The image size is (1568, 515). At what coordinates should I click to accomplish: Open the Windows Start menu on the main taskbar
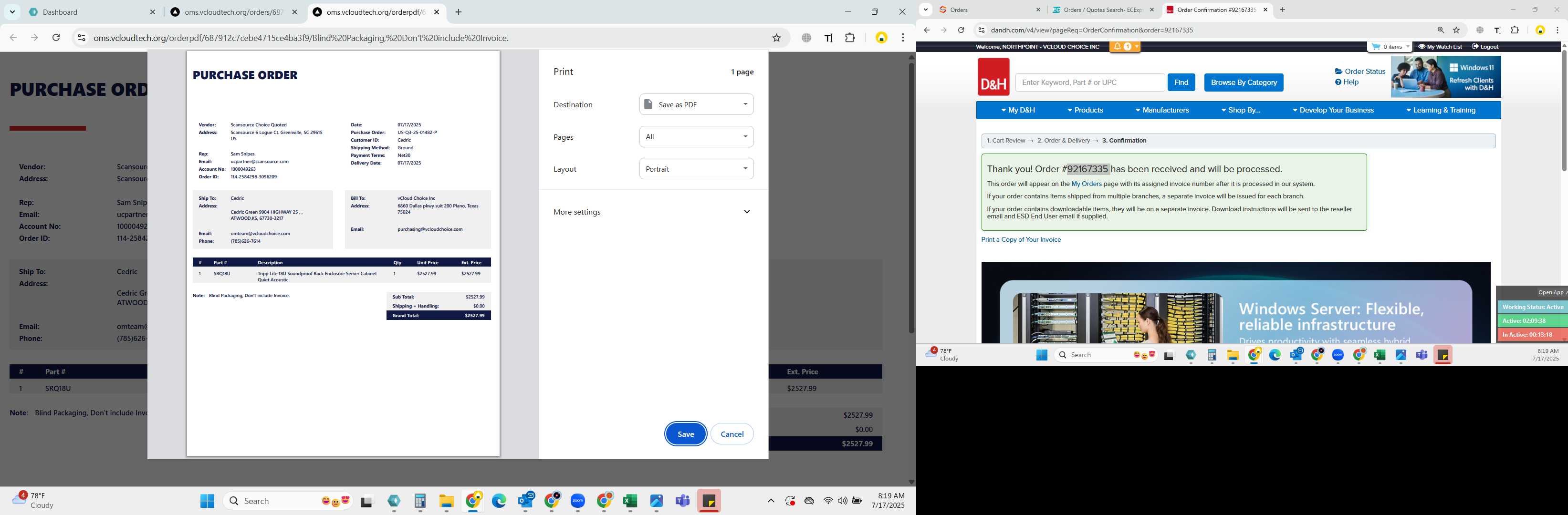[207, 500]
